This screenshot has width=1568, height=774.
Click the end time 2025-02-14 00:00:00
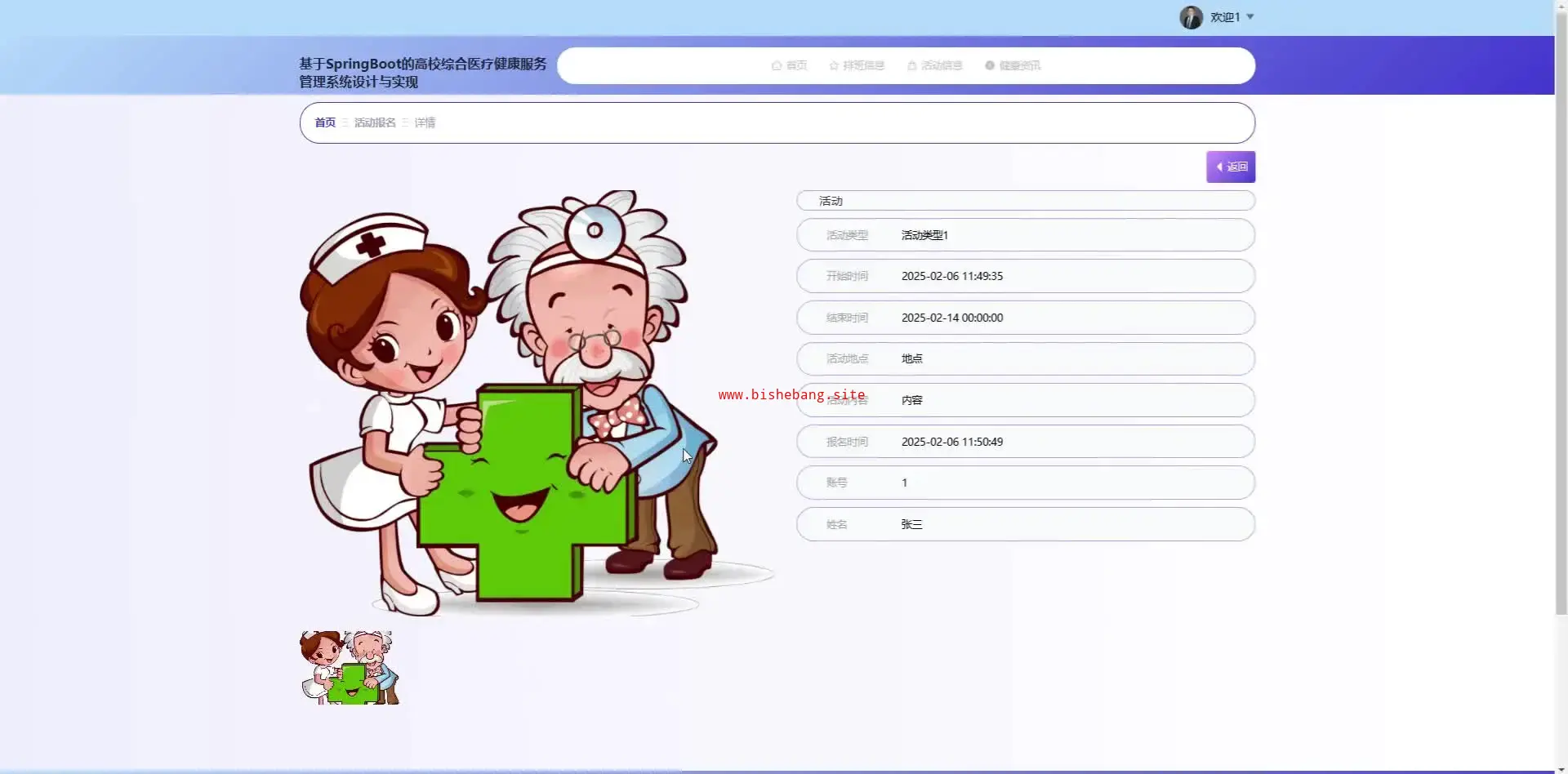point(952,318)
